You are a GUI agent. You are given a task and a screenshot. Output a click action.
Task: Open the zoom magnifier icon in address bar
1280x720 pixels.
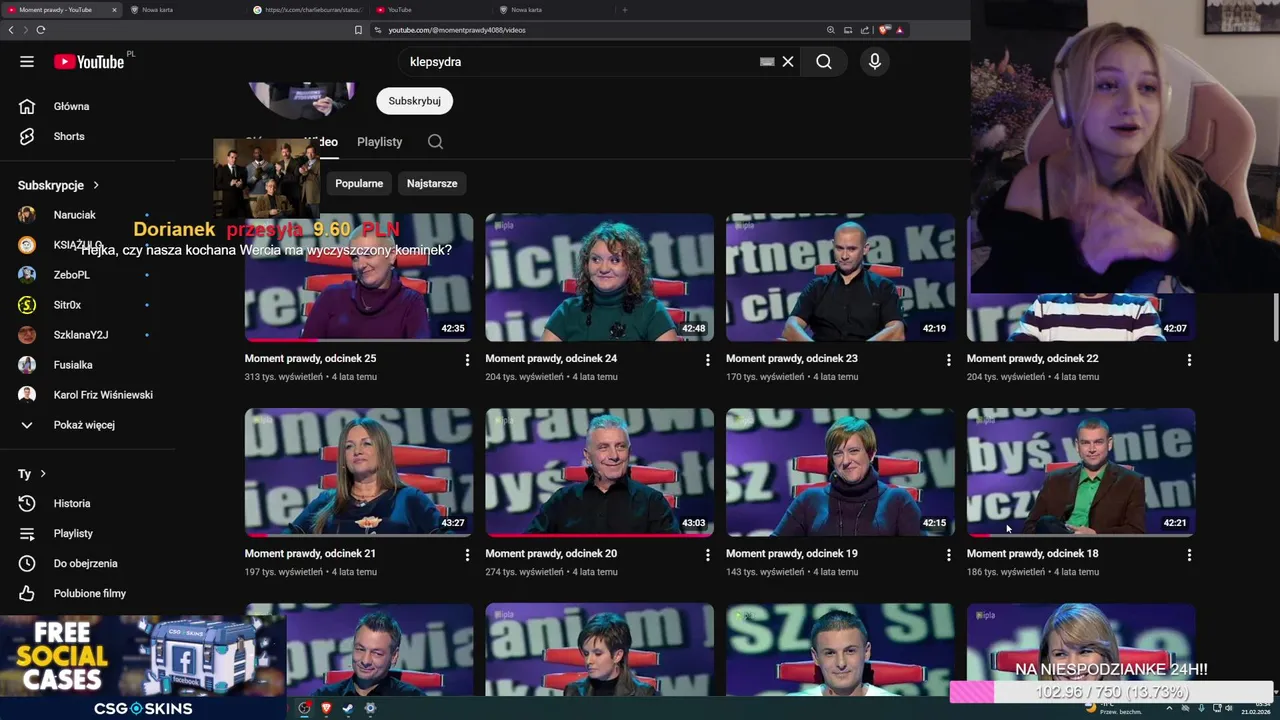point(830,30)
